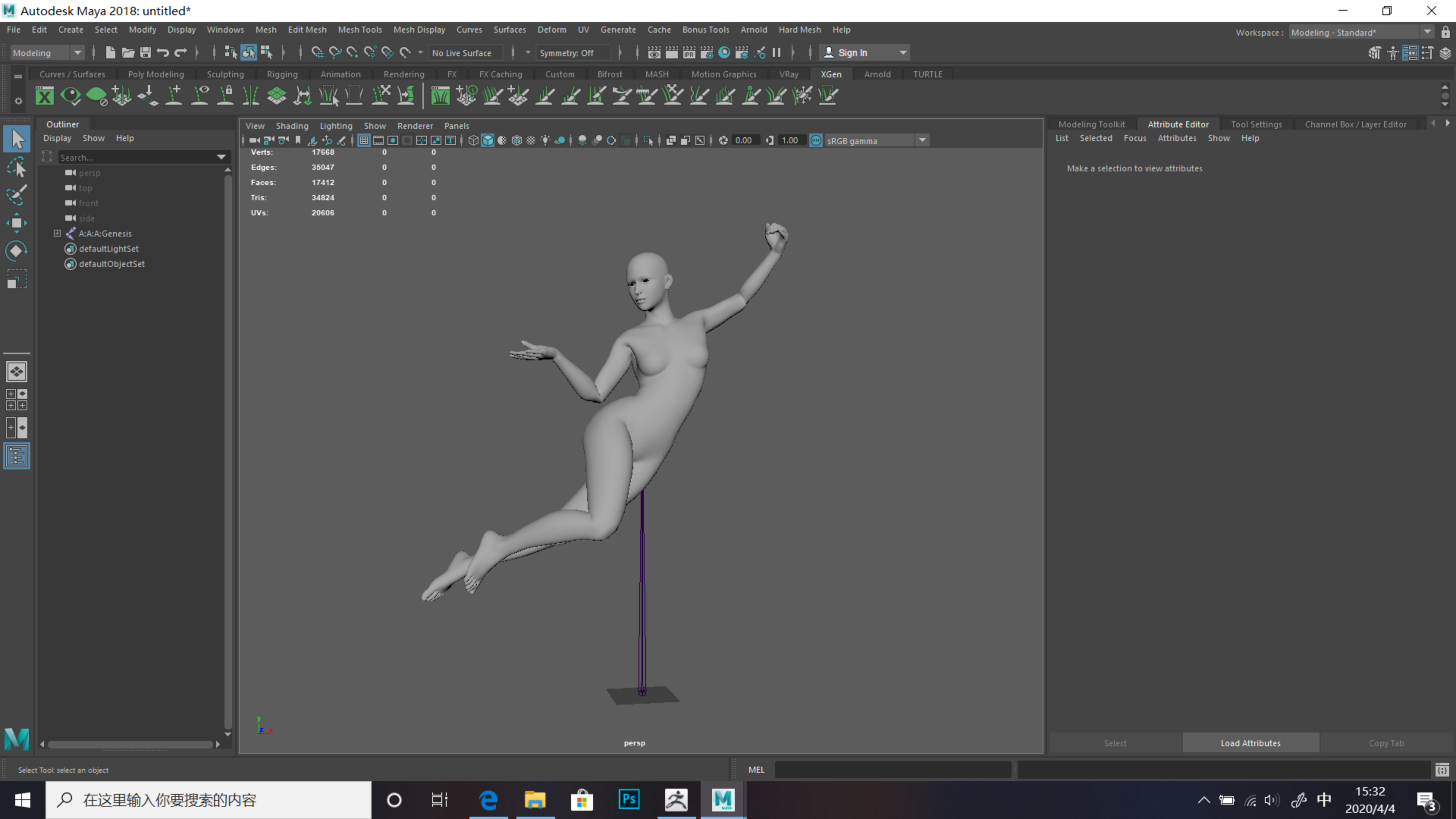Select the Lasso tool in toolbox
The width and height of the screenshot is (1456, 819).
(16, 167)
